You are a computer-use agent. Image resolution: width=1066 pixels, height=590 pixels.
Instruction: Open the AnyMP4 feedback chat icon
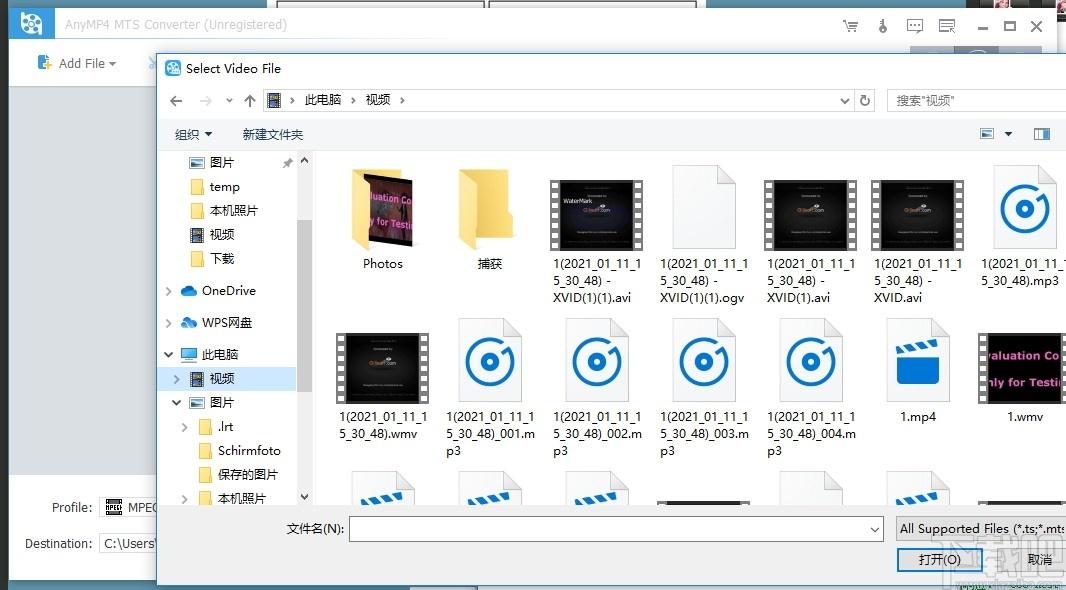pos(915,26)
